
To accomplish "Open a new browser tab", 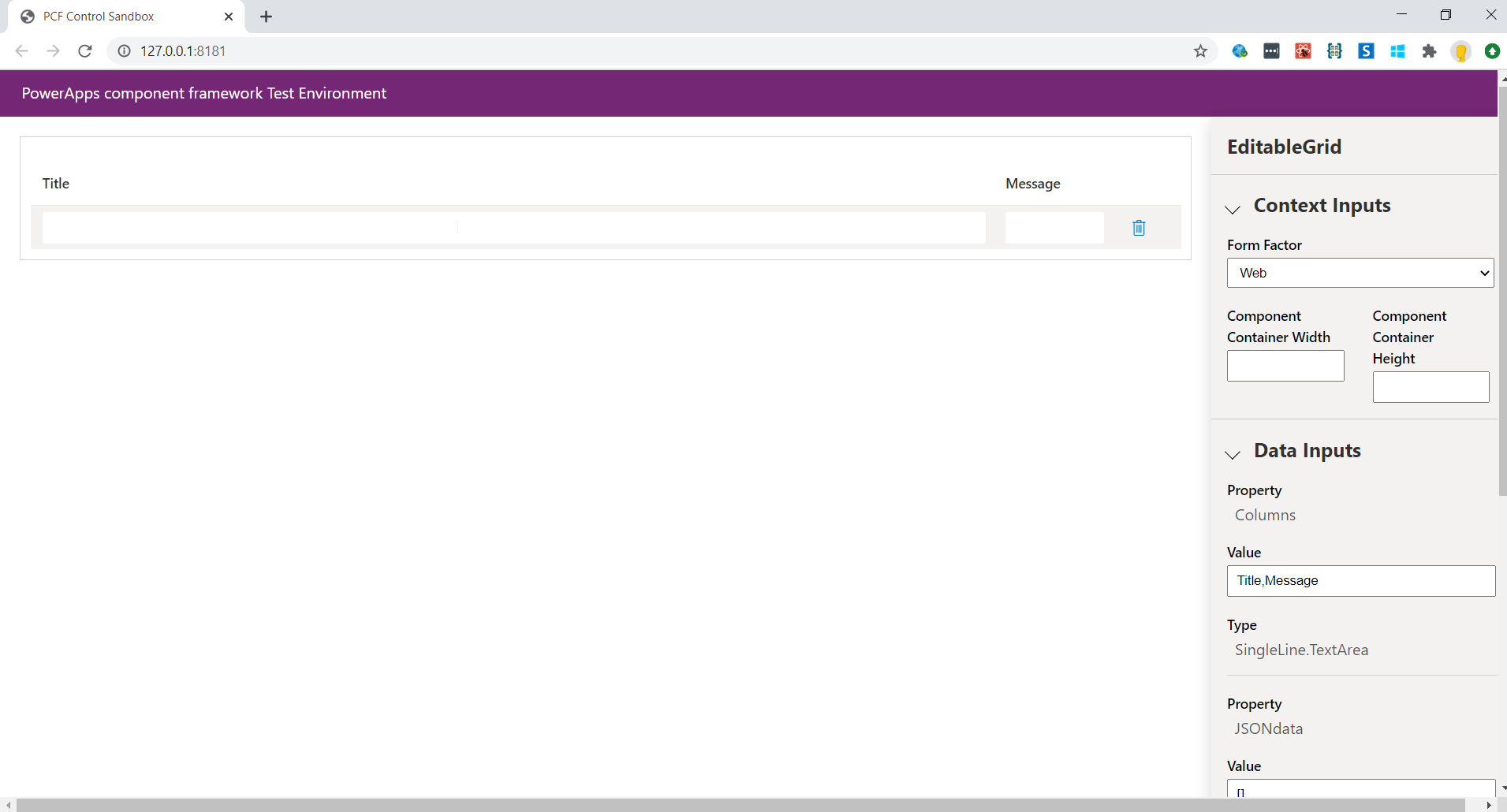I will (267, 17).
